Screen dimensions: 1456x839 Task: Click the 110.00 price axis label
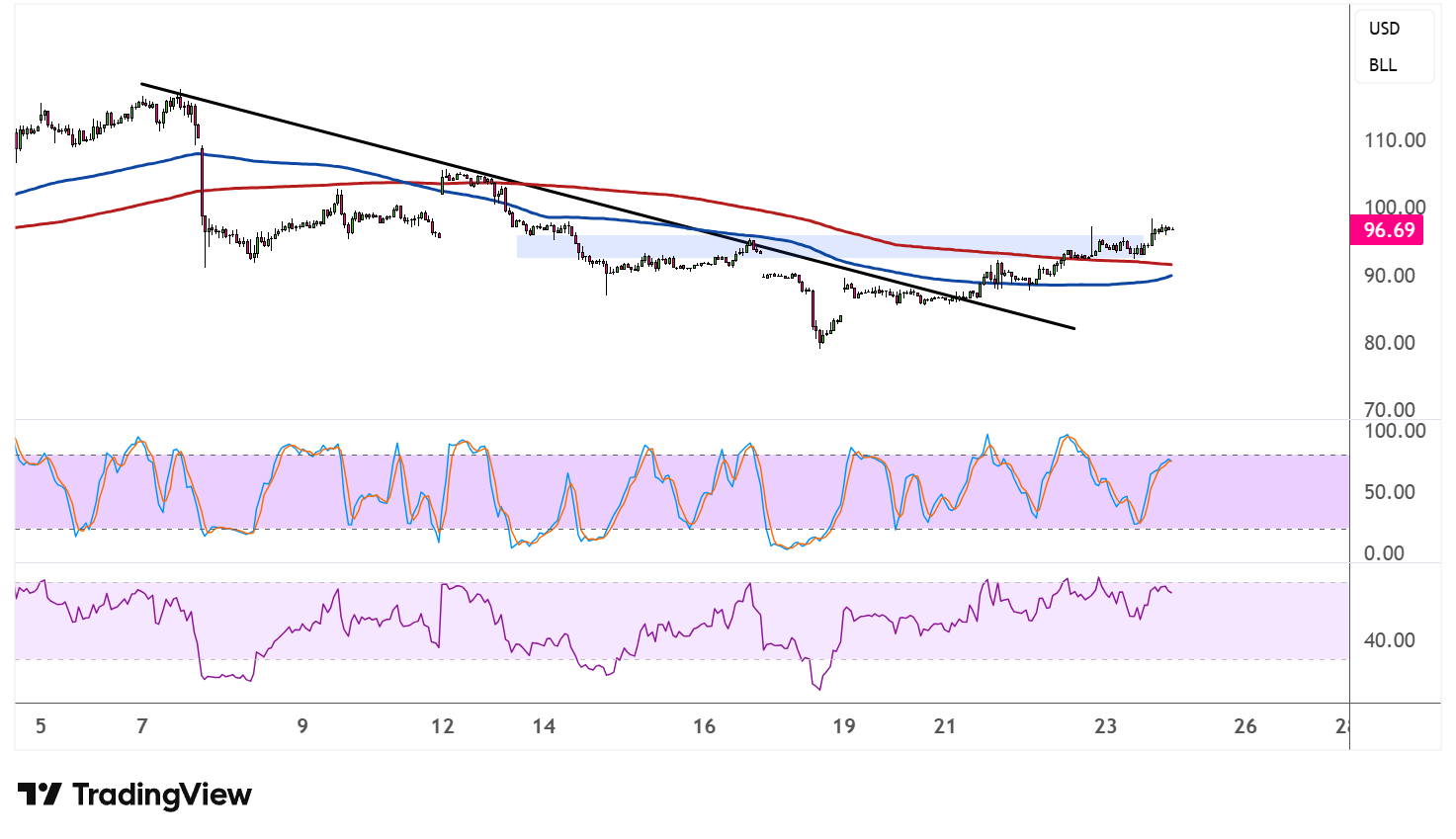point(1395,140)
